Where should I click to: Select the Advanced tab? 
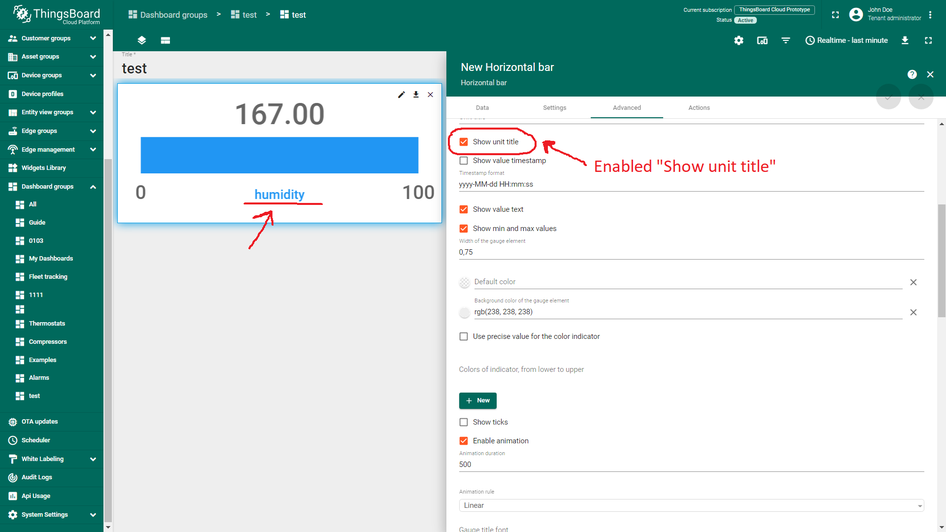point(627,107)
